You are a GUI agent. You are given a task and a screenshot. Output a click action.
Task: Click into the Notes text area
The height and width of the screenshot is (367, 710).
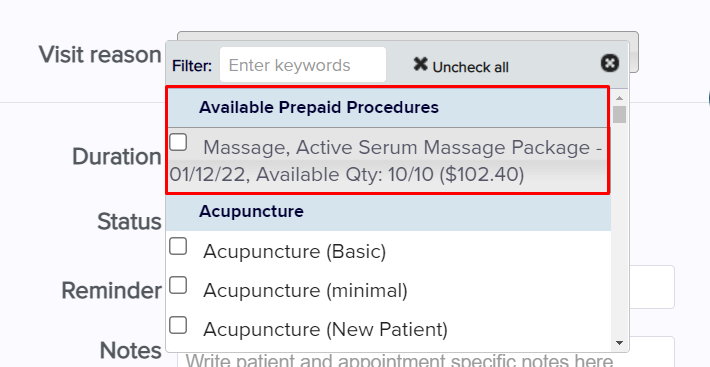point(426,353)
